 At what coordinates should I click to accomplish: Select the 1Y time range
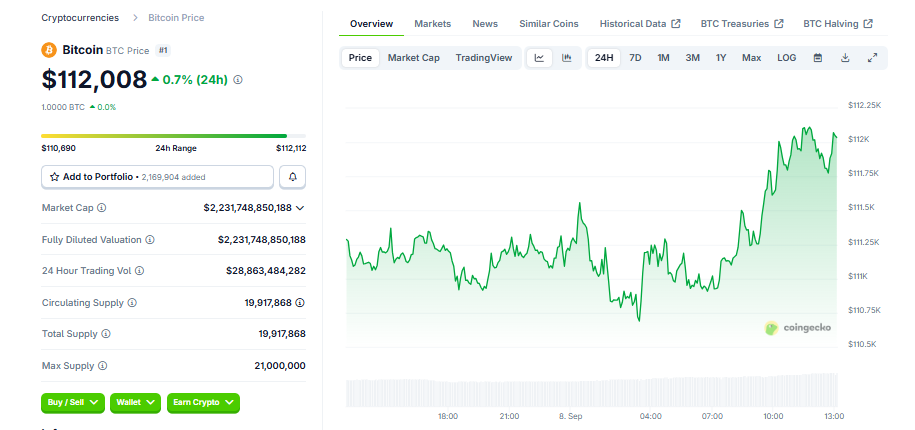click(x=721, y=58)
